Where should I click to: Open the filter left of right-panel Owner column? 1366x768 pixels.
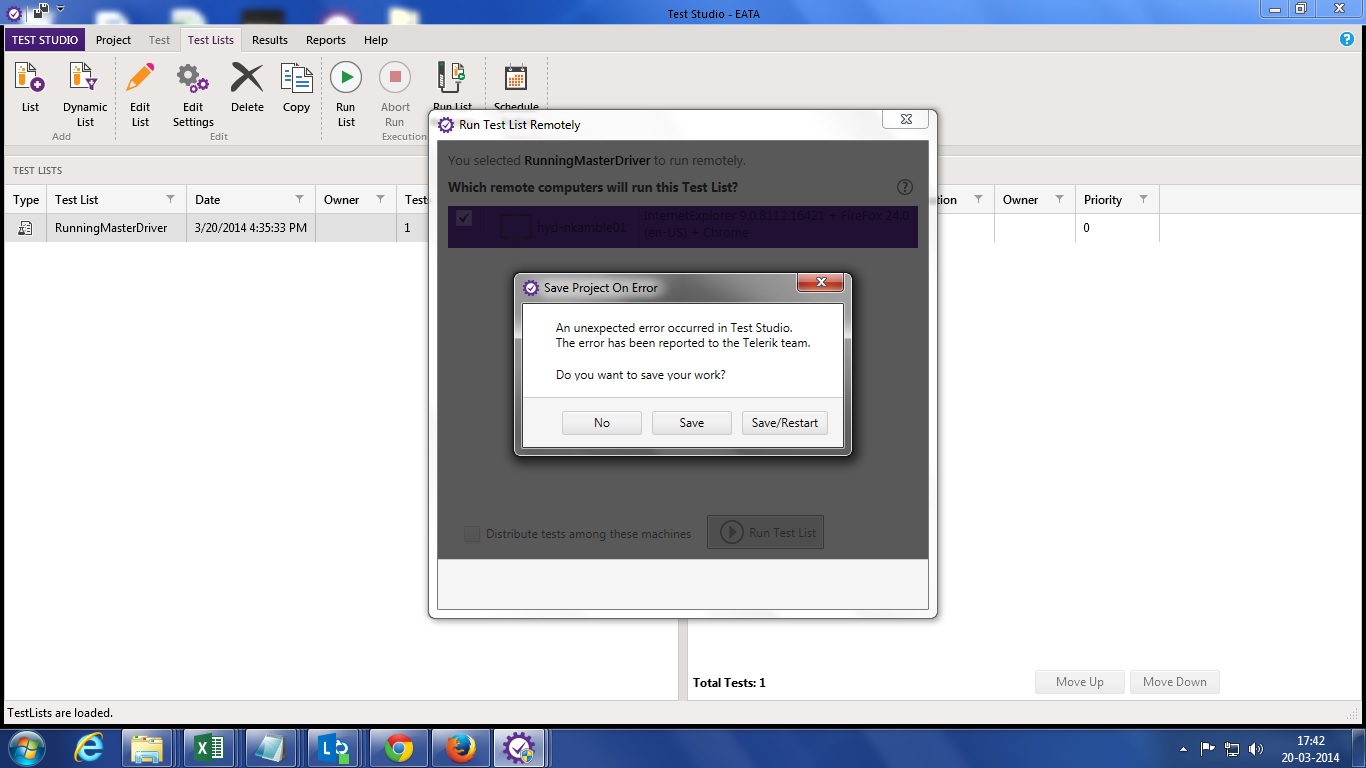978,199
